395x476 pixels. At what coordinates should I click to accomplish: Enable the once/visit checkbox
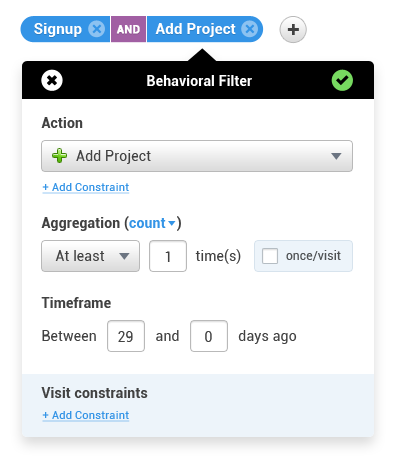coord(270,256)
